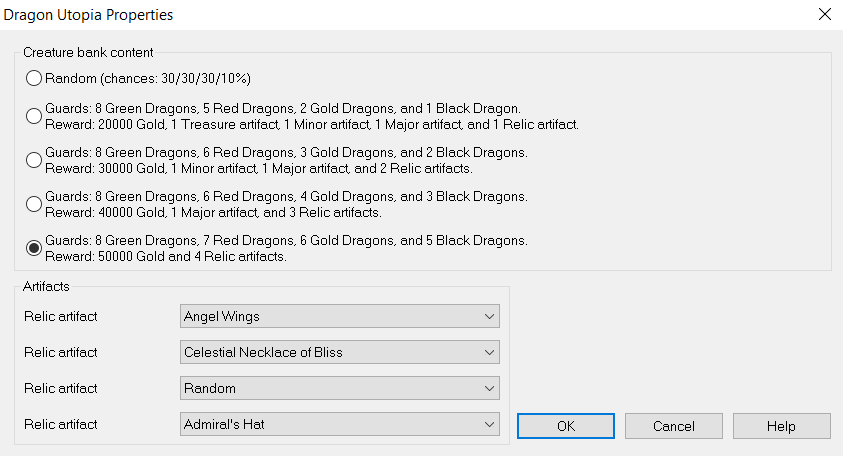Confirm with the OK button
Viewport: 843px width, 456px height.
566,426
